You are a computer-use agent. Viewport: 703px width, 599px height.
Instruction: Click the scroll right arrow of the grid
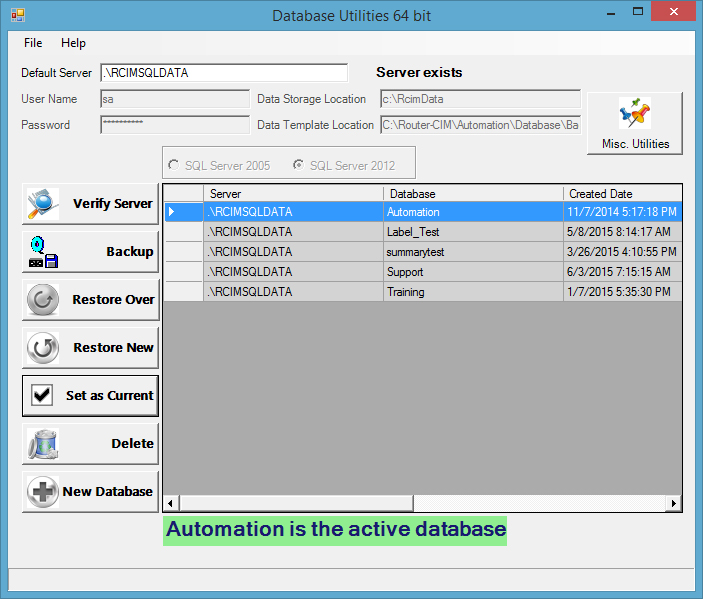[673, 503]
